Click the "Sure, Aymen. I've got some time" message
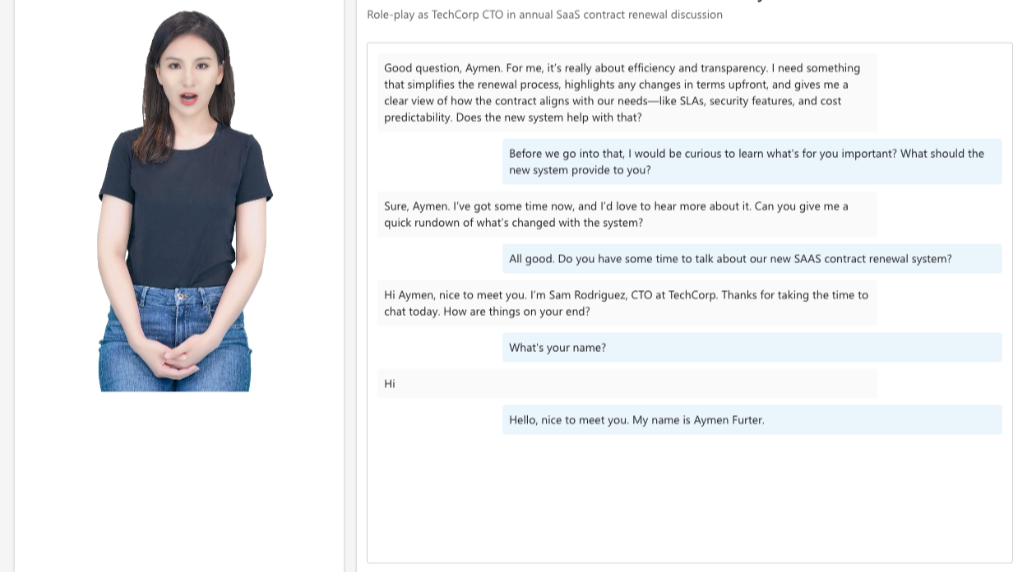This screenshot has width=1017, height=572. (626, 214)
